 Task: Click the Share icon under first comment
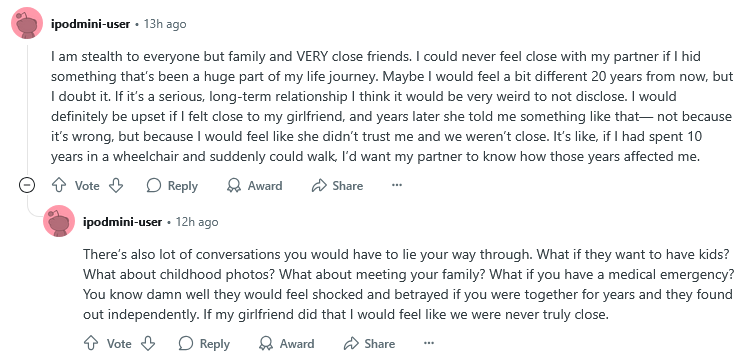click(x=319, y=186)
